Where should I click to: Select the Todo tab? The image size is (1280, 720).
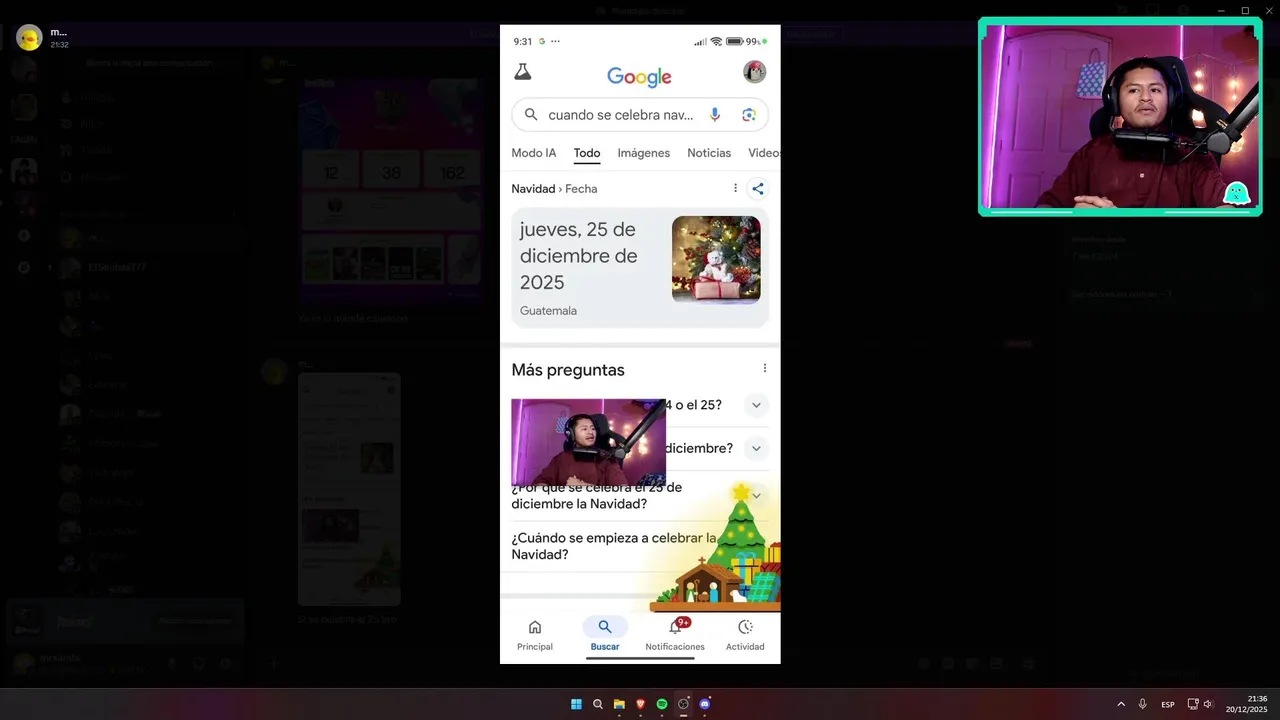[x=587, y=153]
